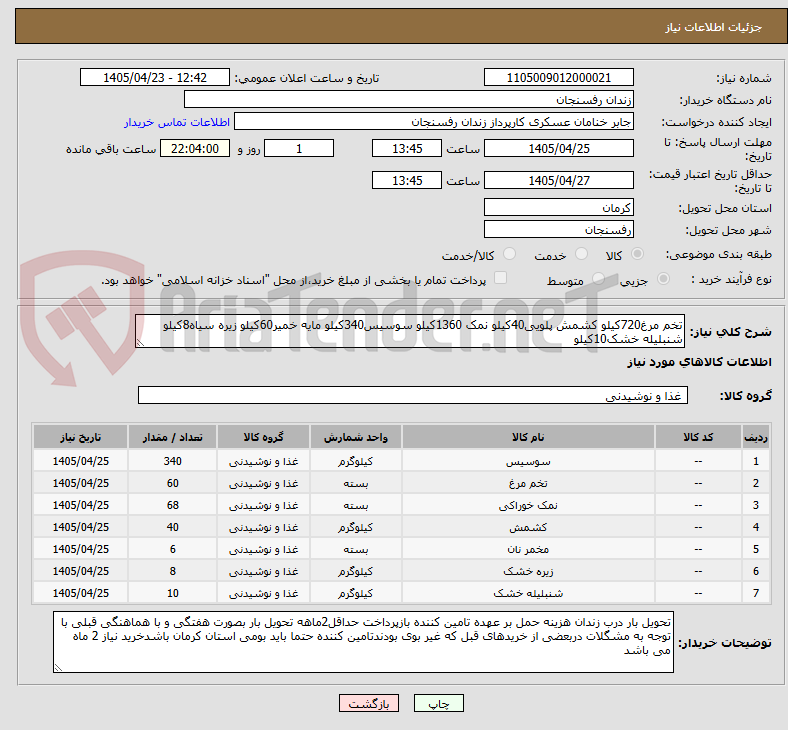This screenshot has height=730, width=788.
Task: Click the goods group field غذا و نوشیدنی
Action: [x=413, y=395]
